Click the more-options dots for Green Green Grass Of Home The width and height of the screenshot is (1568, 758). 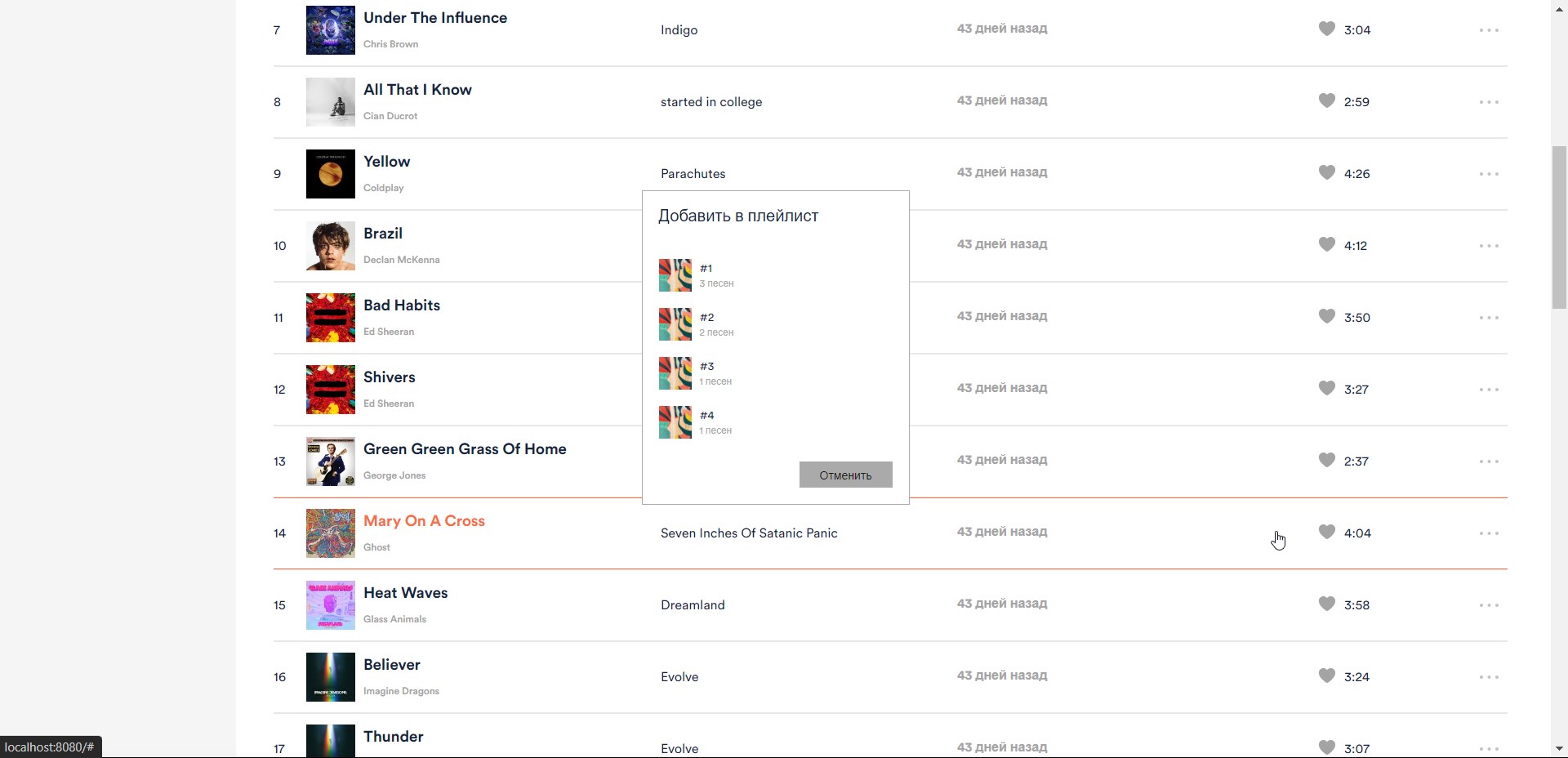click(1488, 461)
